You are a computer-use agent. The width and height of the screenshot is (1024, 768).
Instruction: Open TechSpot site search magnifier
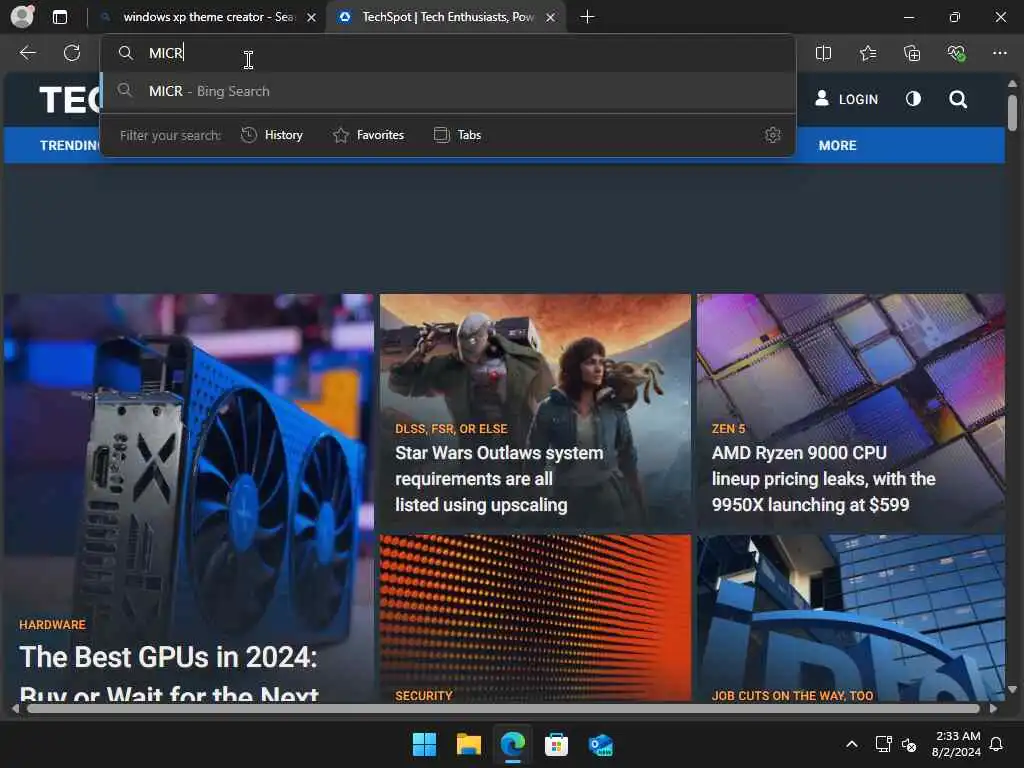[x=958, y=99]
